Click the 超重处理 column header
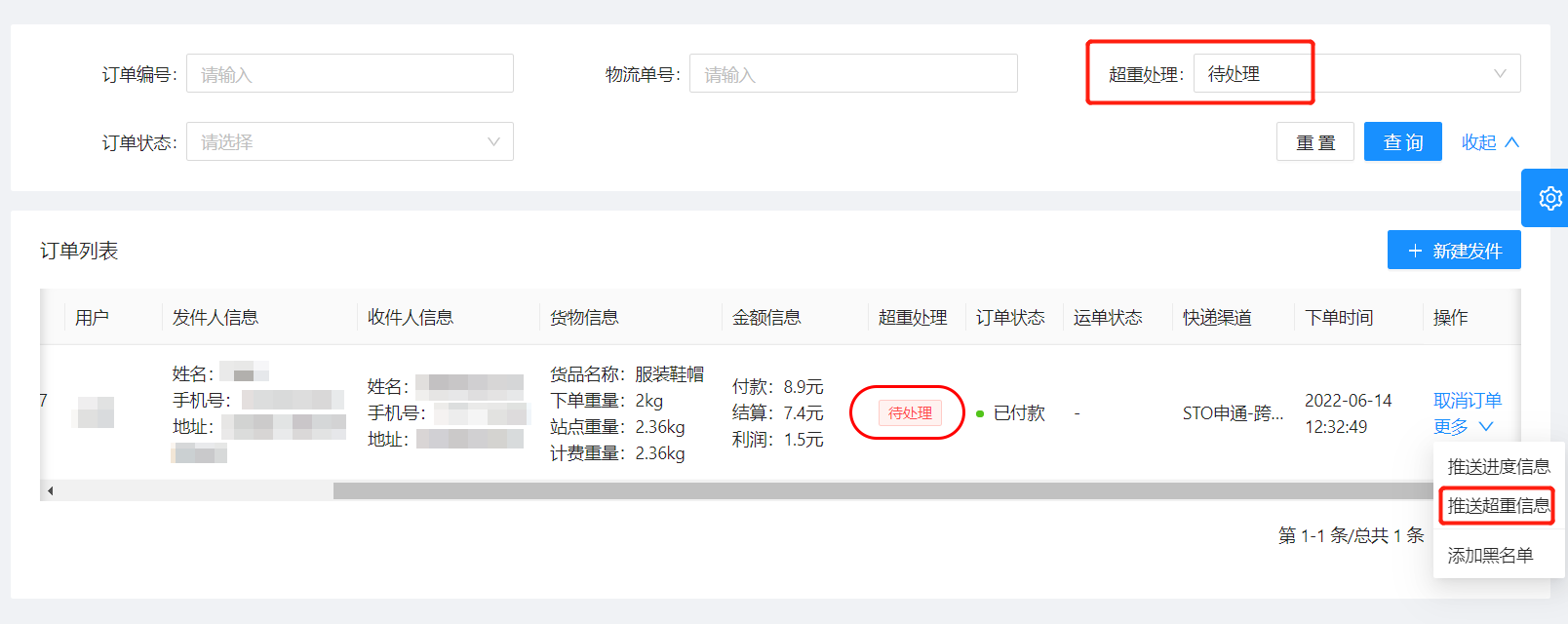The width and height of the screenshot is (1568, 624). [x=913, y=318]
